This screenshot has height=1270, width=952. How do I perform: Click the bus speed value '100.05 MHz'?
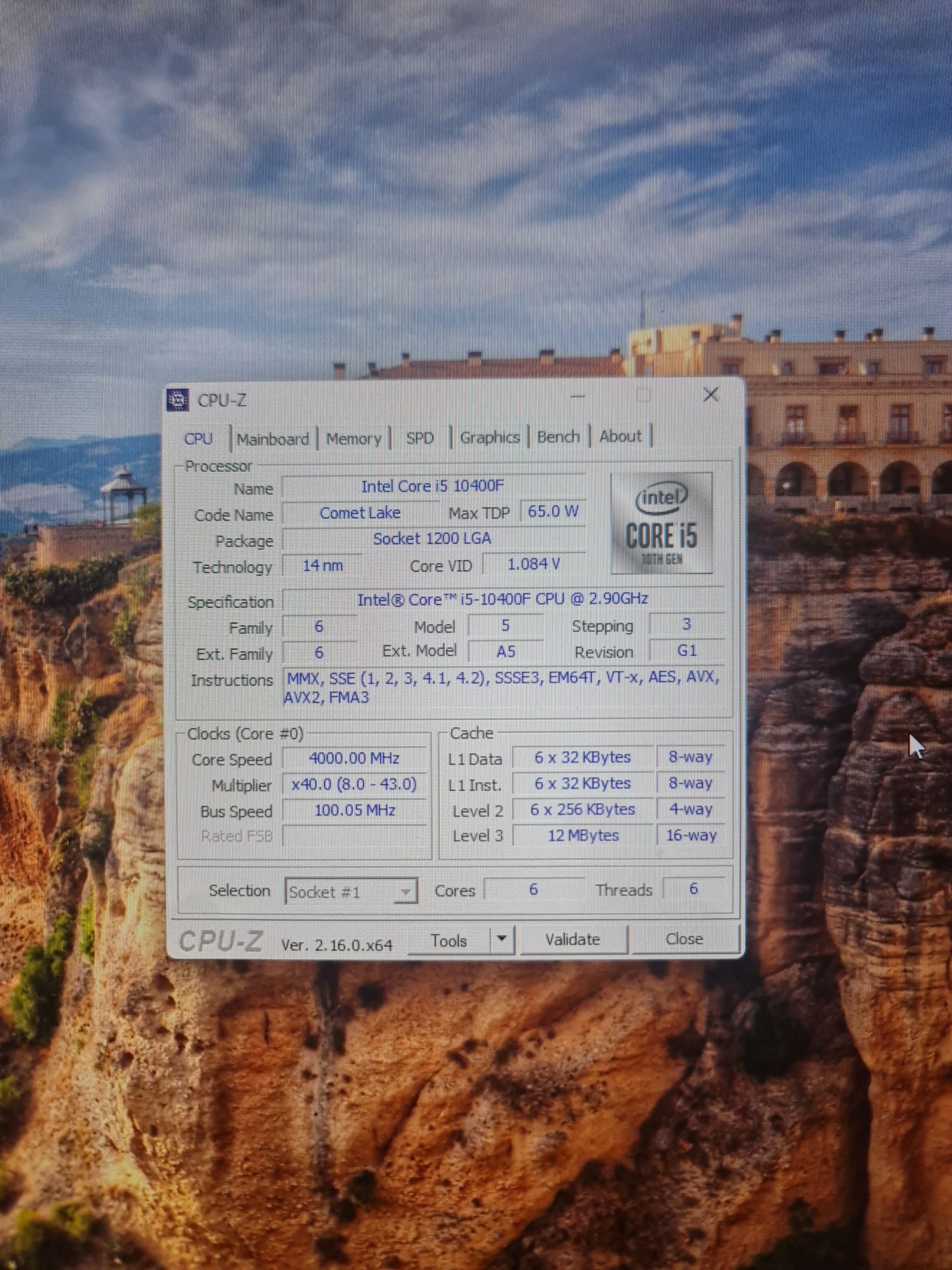click(x=355, y=810)
